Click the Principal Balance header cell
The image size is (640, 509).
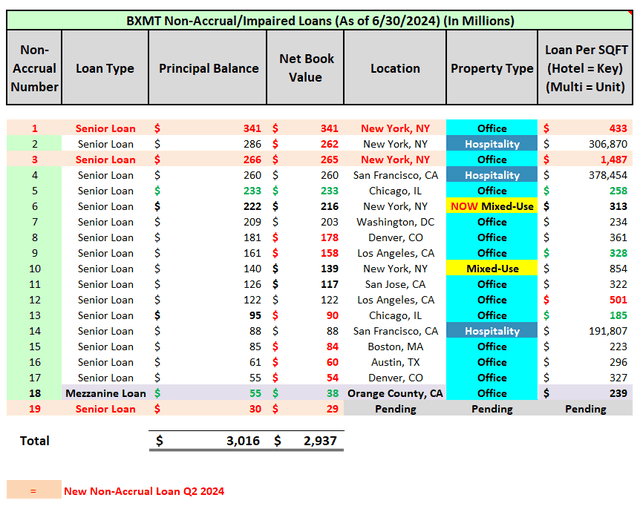(x=208, y=68)
